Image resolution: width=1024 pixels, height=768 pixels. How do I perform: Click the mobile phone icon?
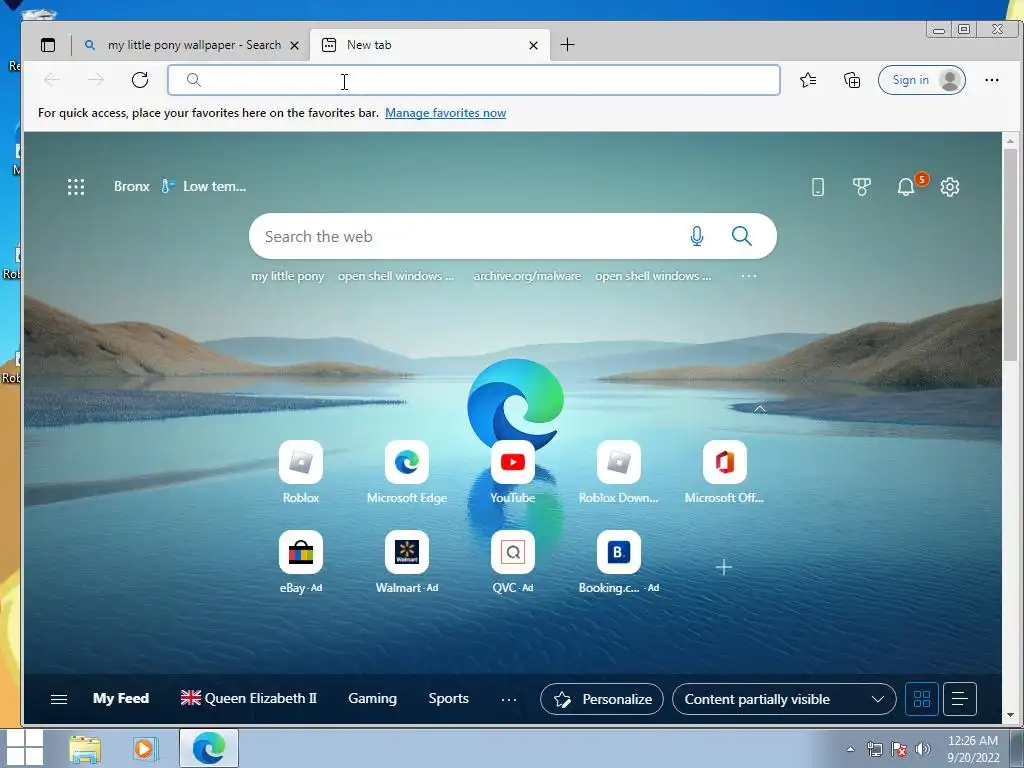pos(818,187)
